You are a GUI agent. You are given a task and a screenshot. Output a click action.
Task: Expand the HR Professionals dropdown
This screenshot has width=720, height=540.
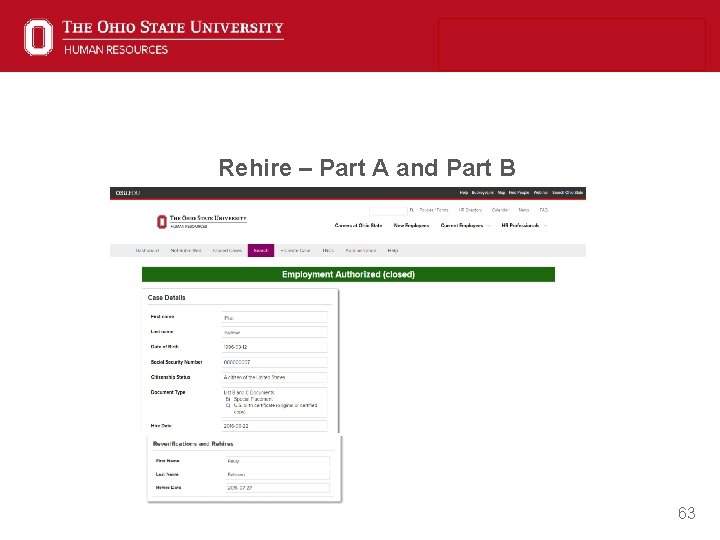point(523,225)
